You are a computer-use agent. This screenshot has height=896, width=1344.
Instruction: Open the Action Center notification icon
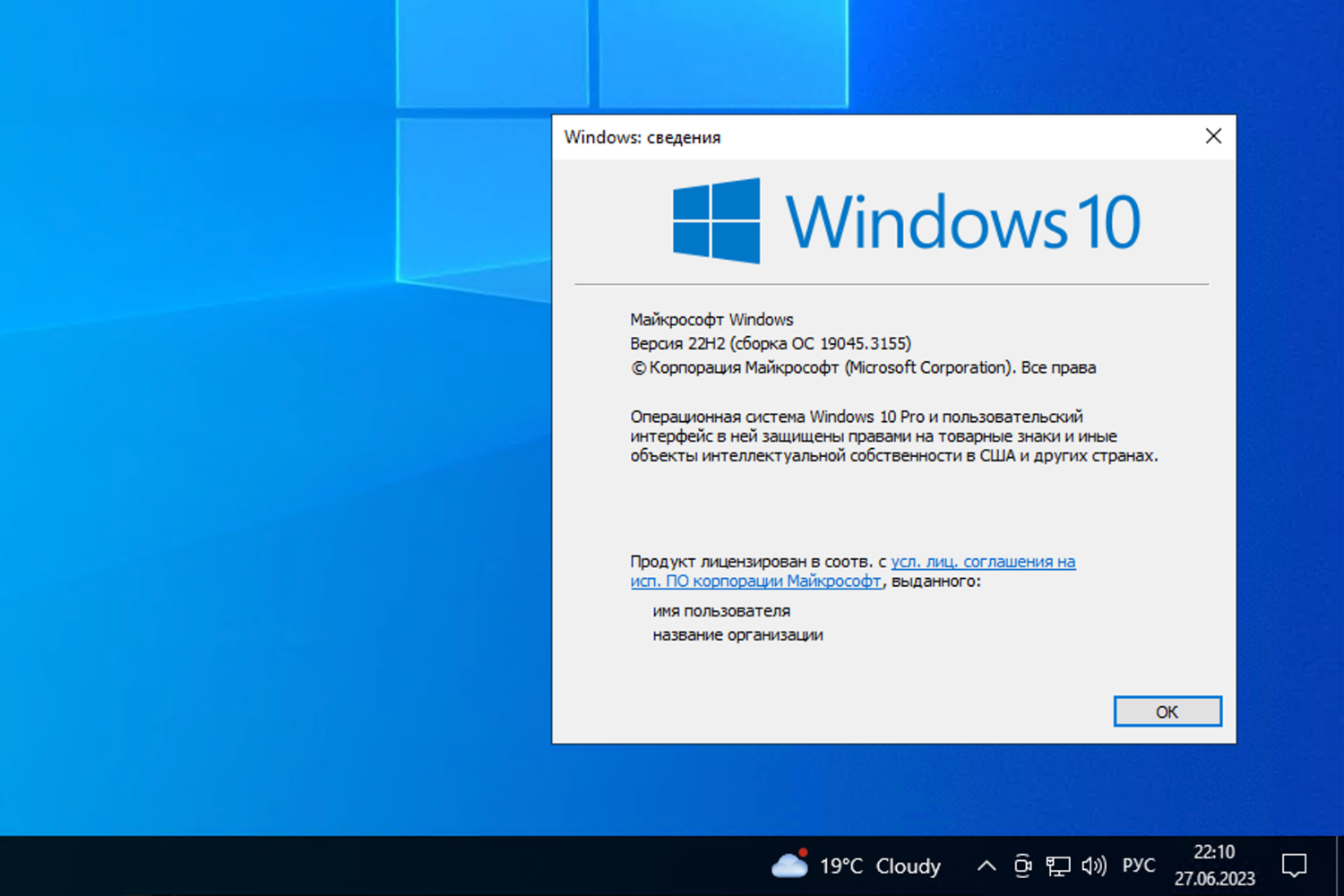[1295, 866]
